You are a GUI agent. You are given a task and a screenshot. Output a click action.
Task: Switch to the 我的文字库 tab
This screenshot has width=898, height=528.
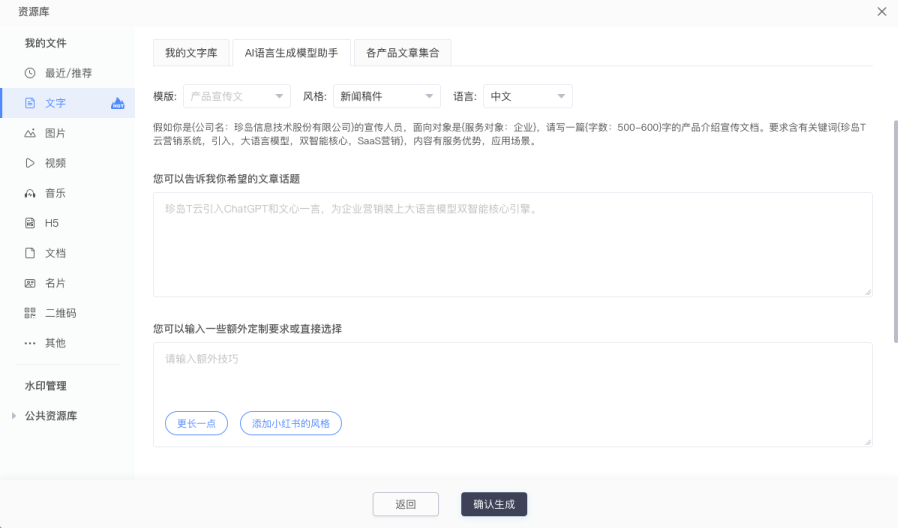click(x=191, y=53)
